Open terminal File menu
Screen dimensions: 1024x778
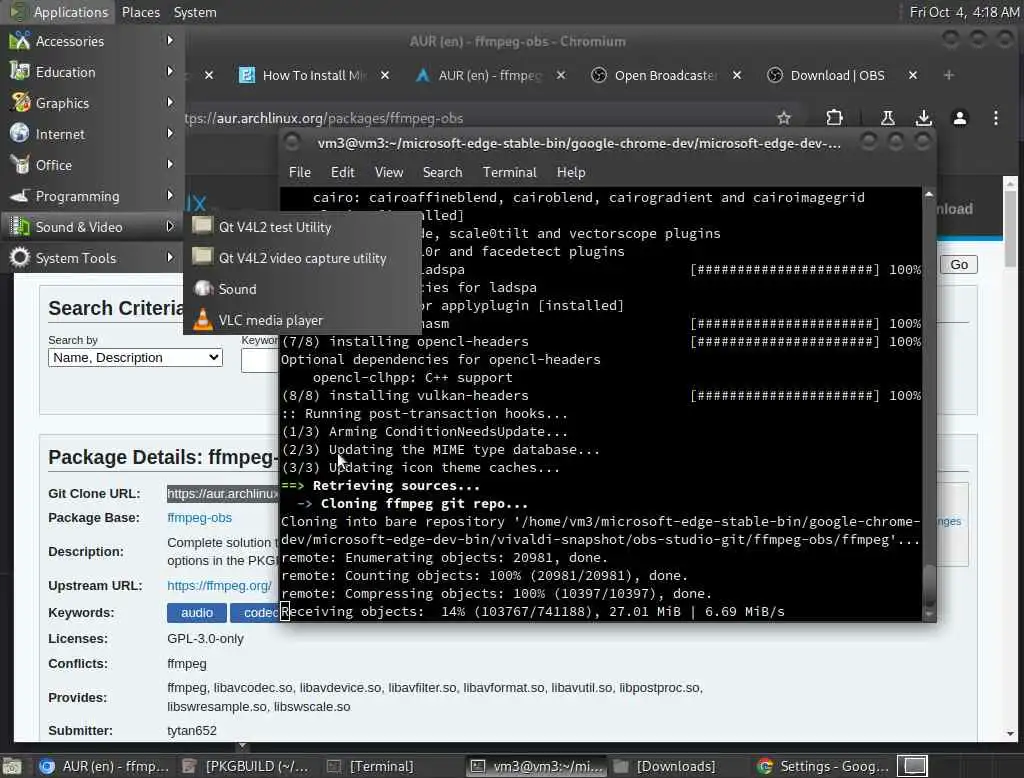pos(300,172)
